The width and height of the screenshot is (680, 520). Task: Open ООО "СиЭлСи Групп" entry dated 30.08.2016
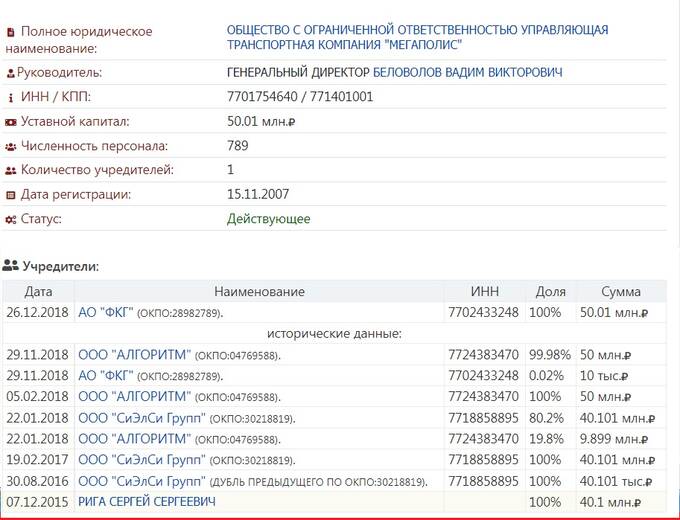[142, 481]
